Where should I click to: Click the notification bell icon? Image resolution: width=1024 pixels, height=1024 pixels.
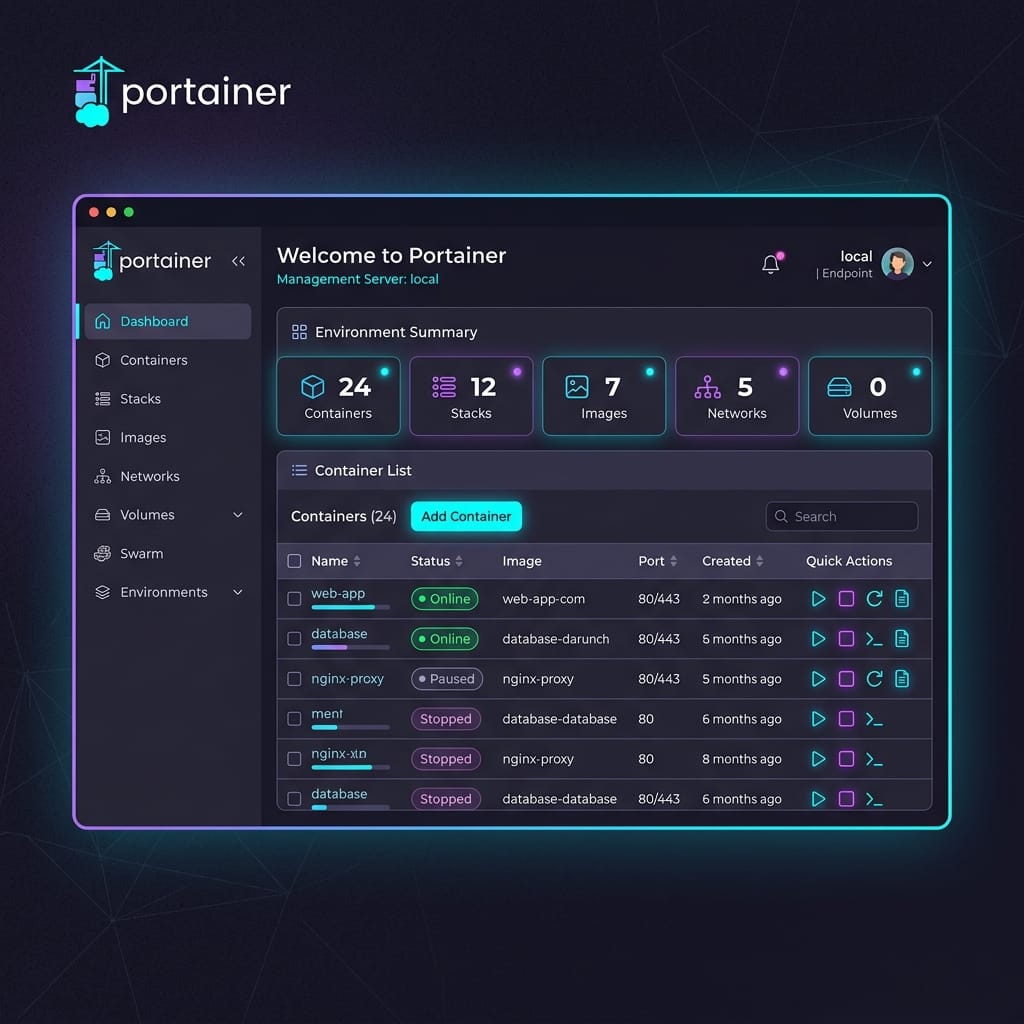coord(771,264)
